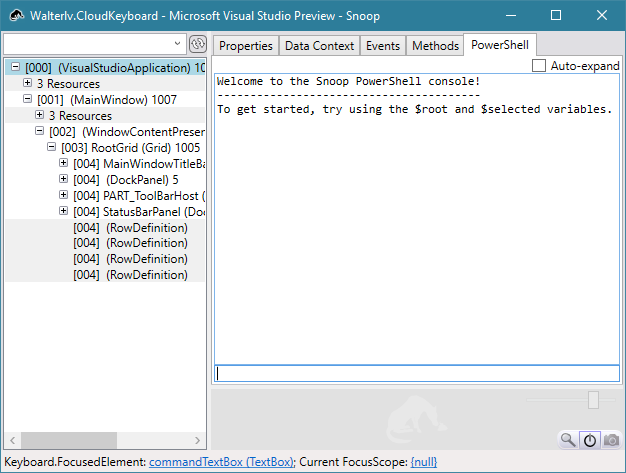
Task: Expand the [004] StatusBarPanel node
Action: click(x=63, y=210)
